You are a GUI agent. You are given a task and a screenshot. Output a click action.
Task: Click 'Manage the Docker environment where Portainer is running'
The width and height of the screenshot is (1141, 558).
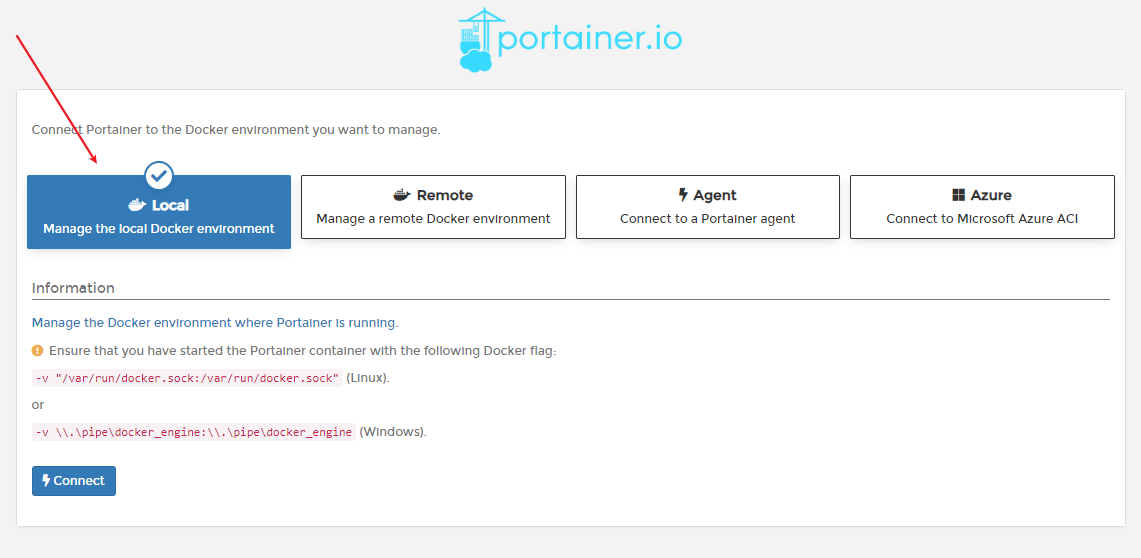tap(215, 322)
